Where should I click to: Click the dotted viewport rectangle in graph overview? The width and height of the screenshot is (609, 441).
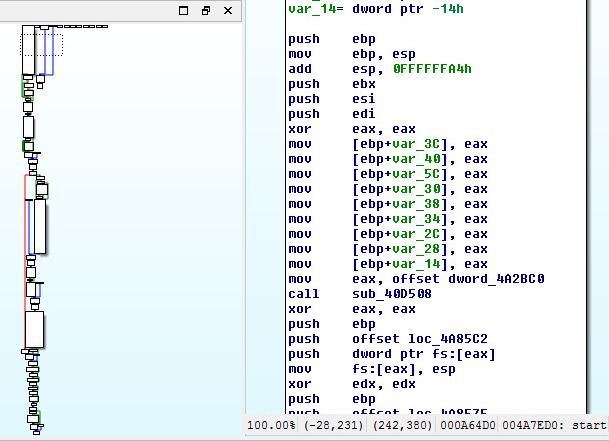(x=42, y=45)
